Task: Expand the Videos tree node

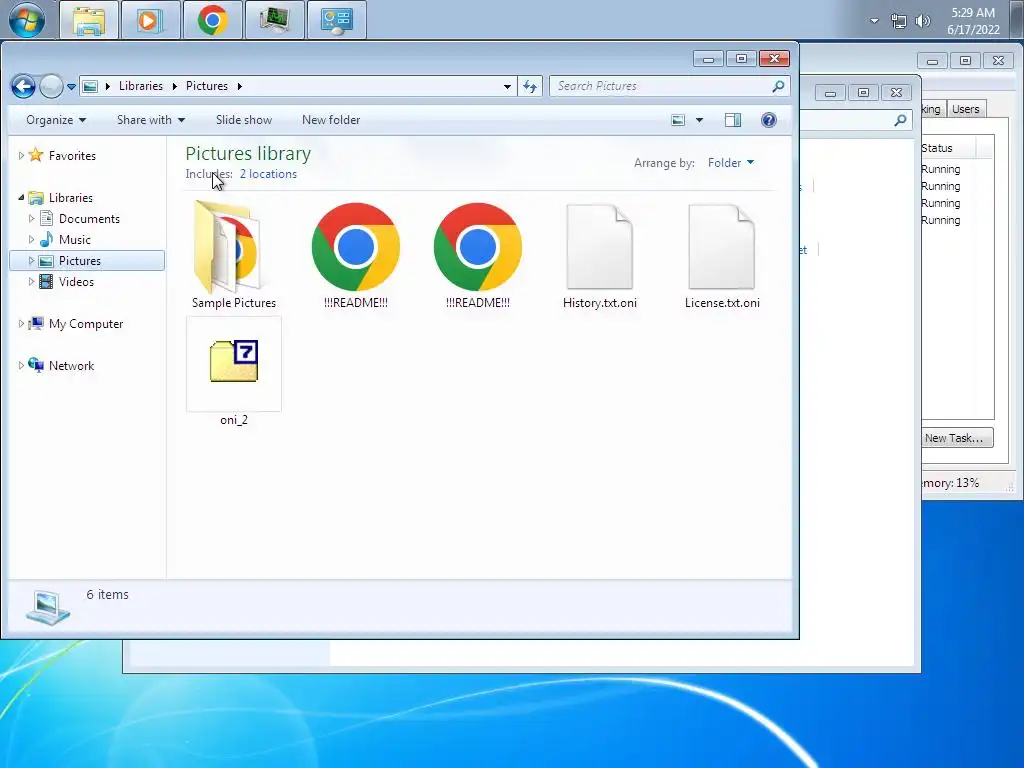Action: pyautogui.click(x=31, y=282)
